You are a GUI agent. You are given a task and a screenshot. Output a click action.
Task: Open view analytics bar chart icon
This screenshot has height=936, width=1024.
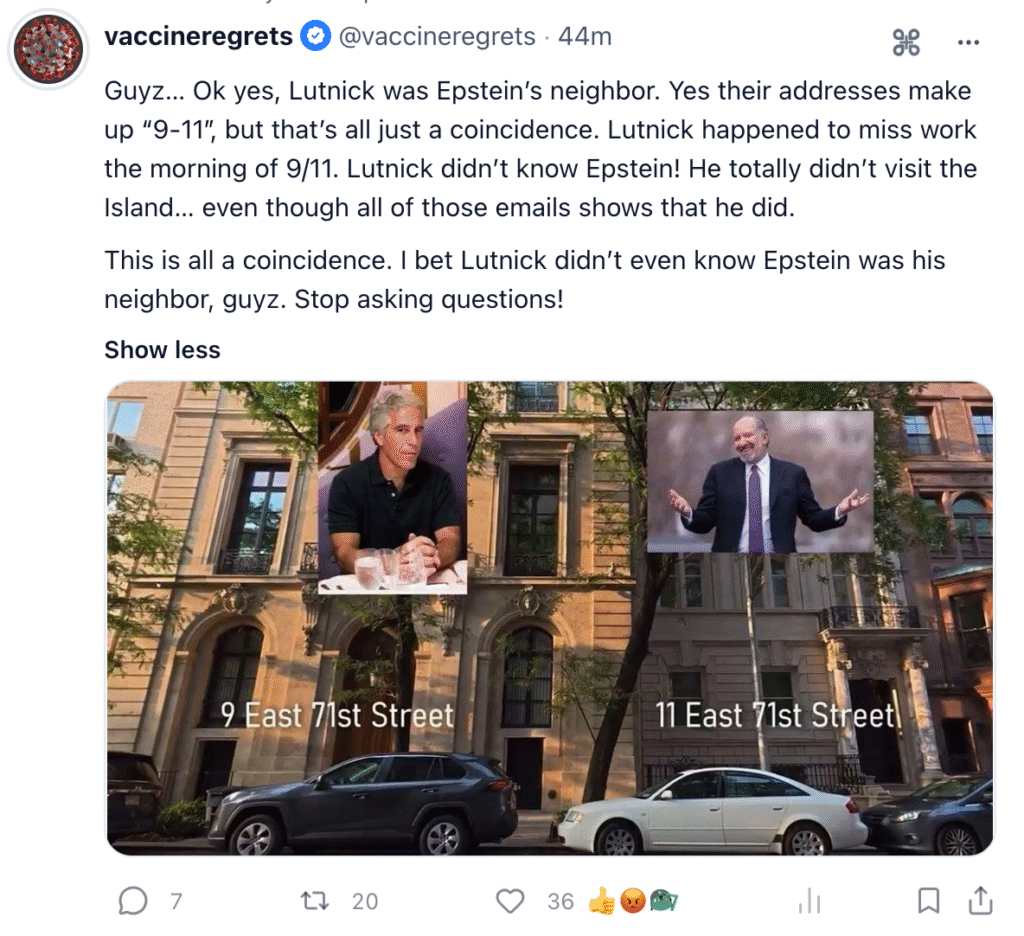click(809, 901)
